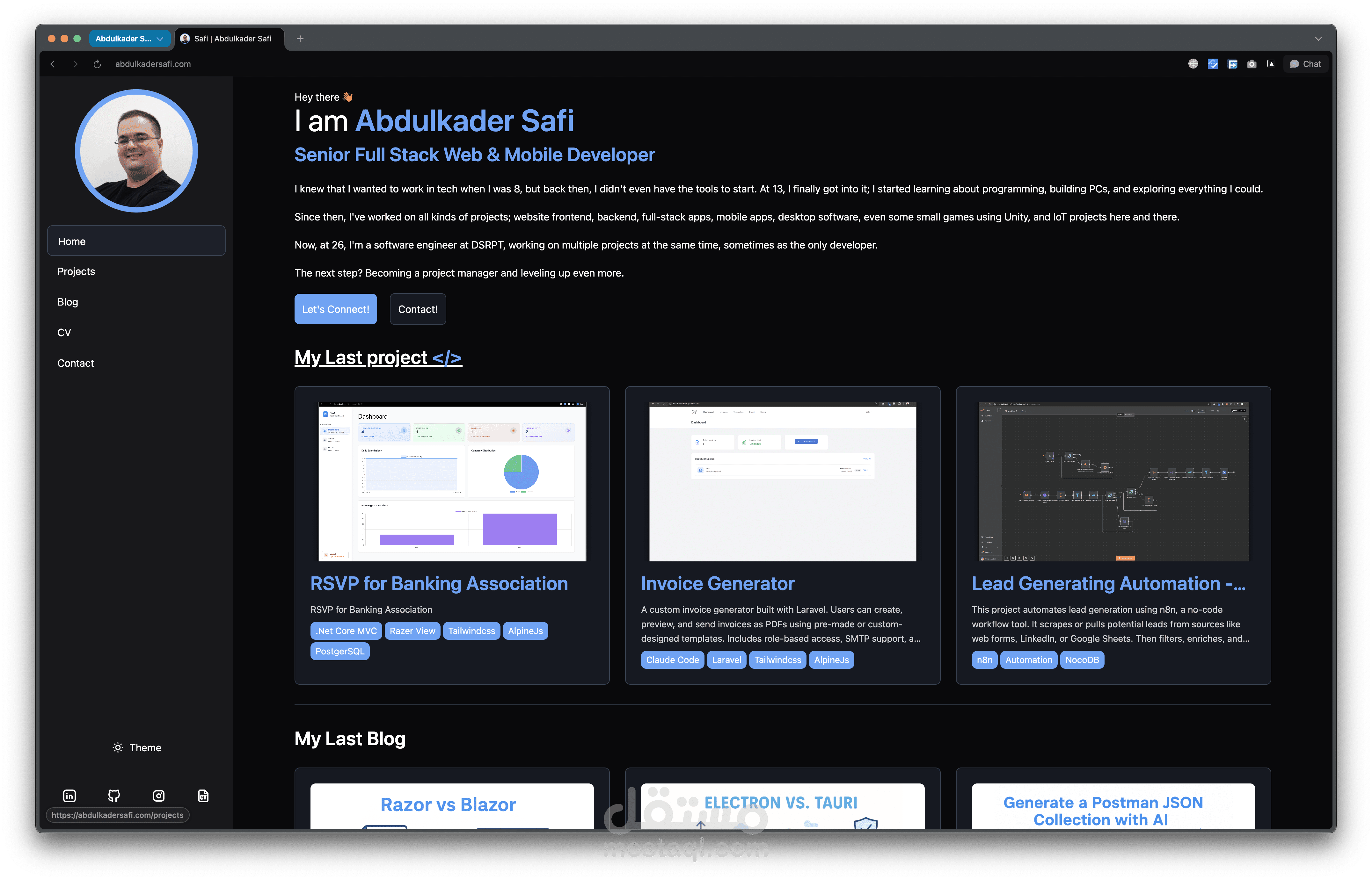Click the 'Senior Full Stack Web & Mobile Developer' subtitle
Screen dimensions: 1372x880
pyautogui.click(x=474, y=155)
